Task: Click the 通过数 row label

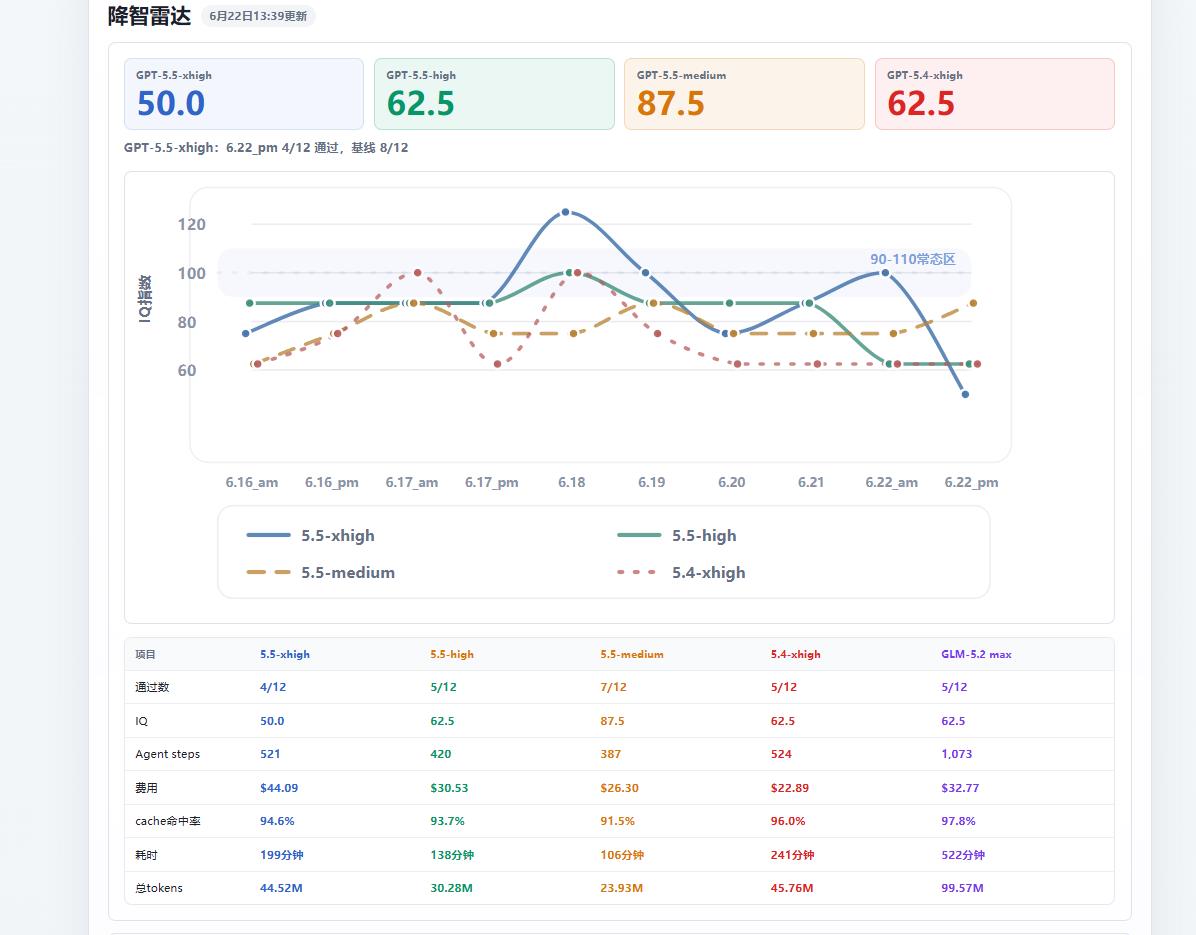Action: coord(152,687)
